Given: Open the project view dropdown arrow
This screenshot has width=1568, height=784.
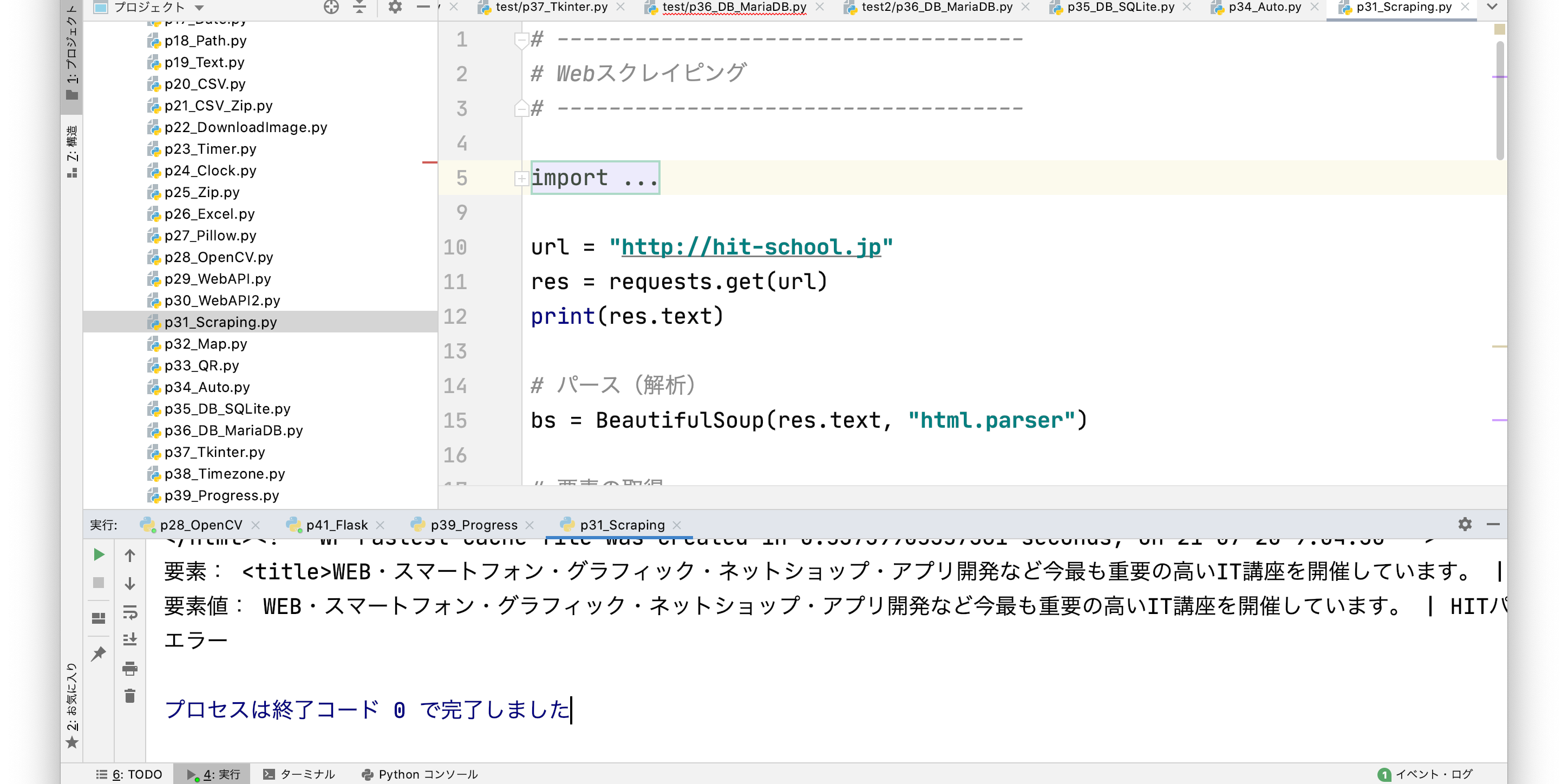Looking at the screenshot, I should pyautogui.click(x=199, y=8).
